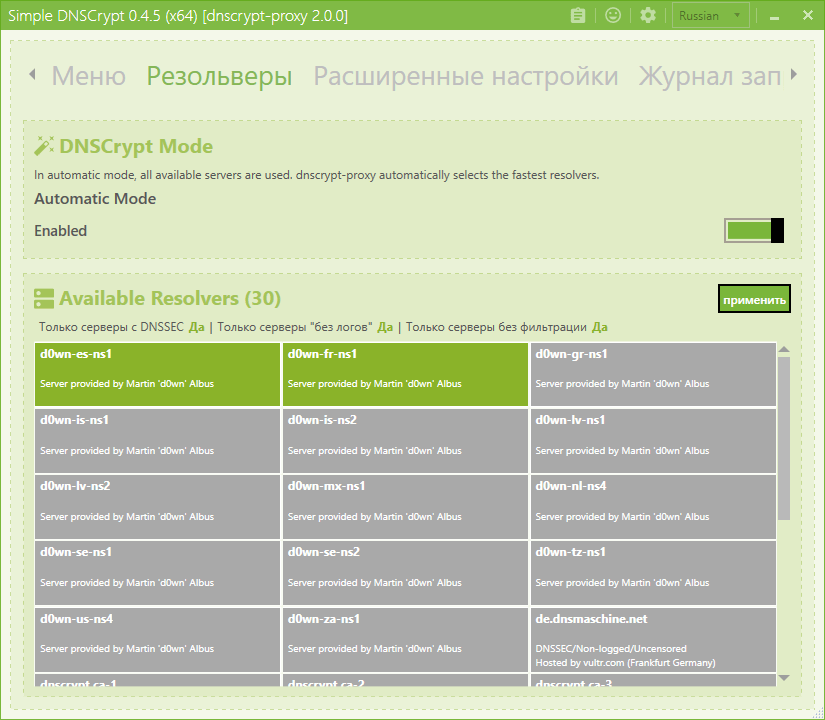Click the left tab-scroll arrow
Screen dimensions: 825x720
coord(33,74)
